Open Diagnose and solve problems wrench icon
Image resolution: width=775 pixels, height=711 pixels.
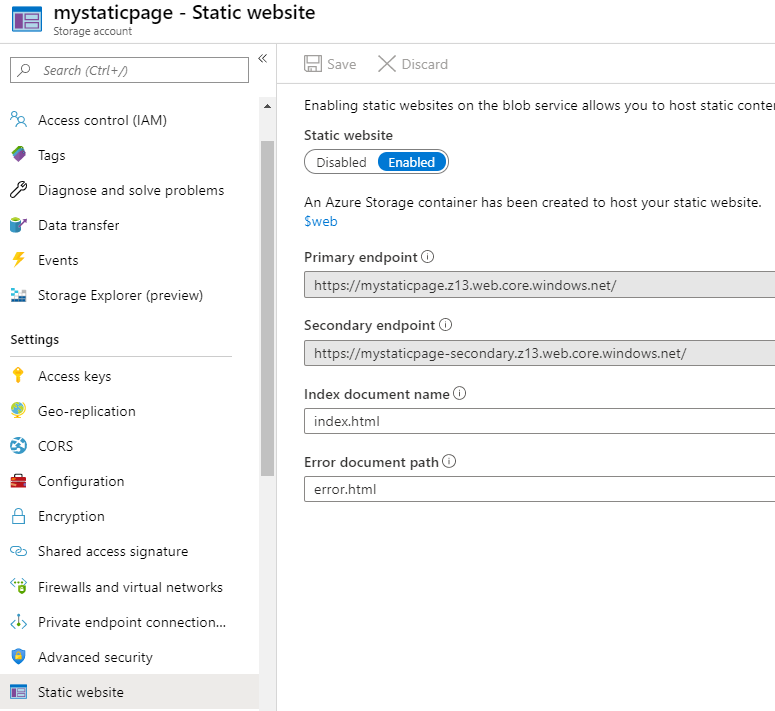pyautogui.click(x=18, y=190)
